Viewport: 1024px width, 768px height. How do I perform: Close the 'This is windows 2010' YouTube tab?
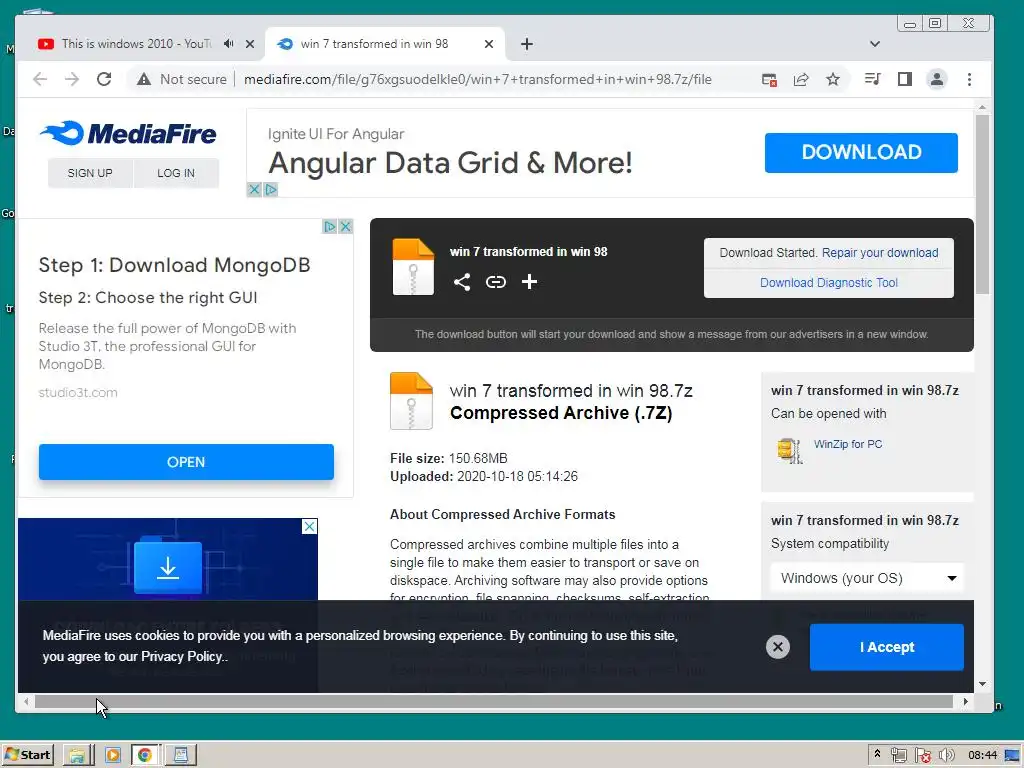249,44
